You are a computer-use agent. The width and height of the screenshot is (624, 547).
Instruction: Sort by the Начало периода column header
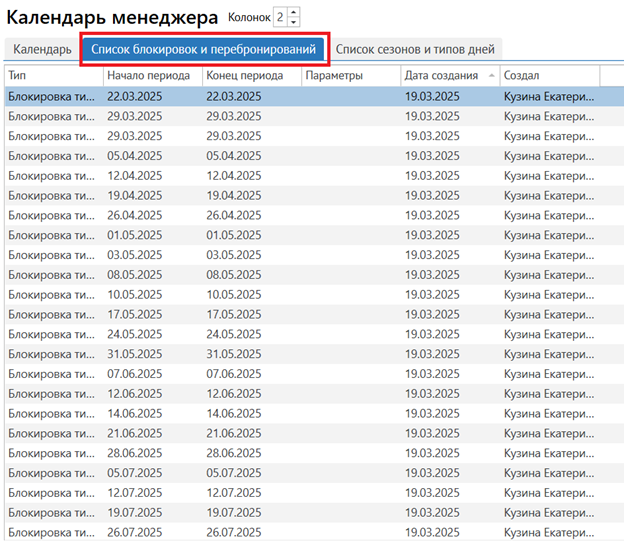(150, 76)
